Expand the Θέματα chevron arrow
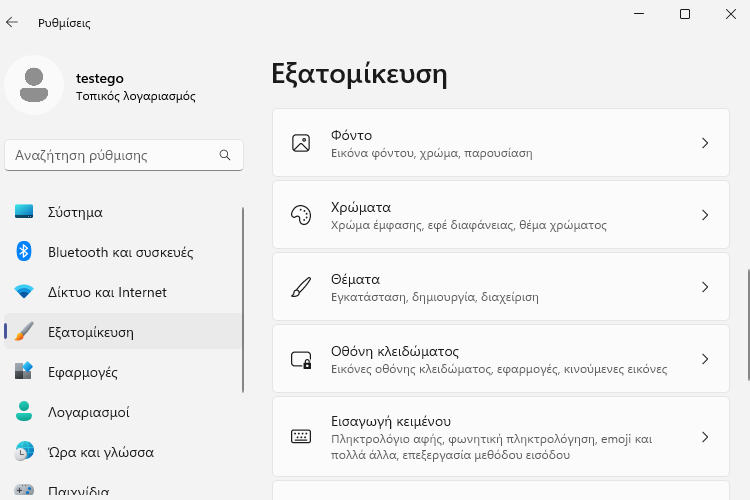The width and height of the screenshot is (750, 500). (705, 287)
